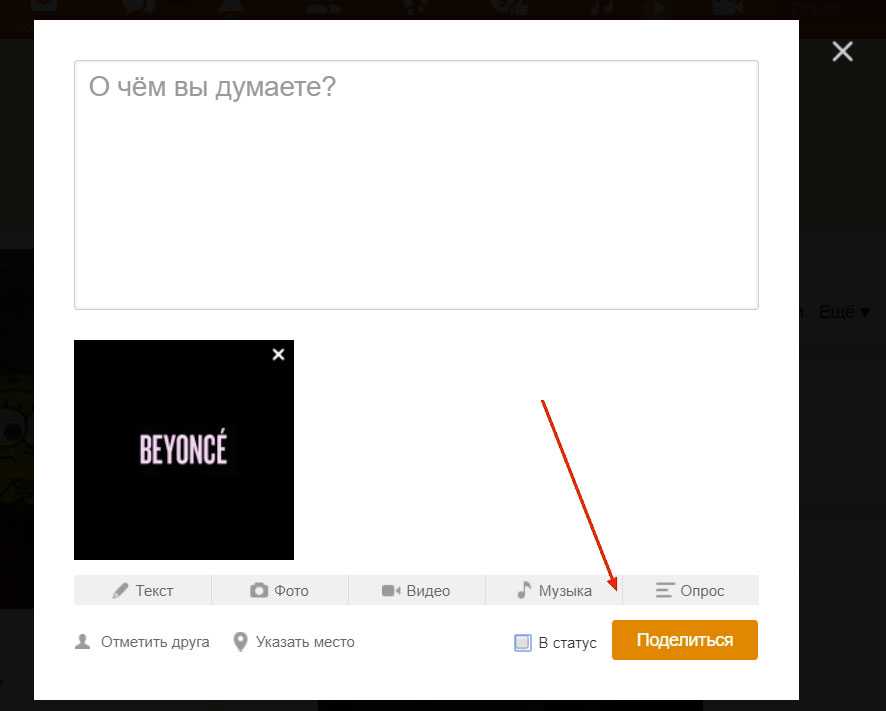Expand the Ещё dropdown behind the dialog
This screenshot has width=886, height=711.
845,312
